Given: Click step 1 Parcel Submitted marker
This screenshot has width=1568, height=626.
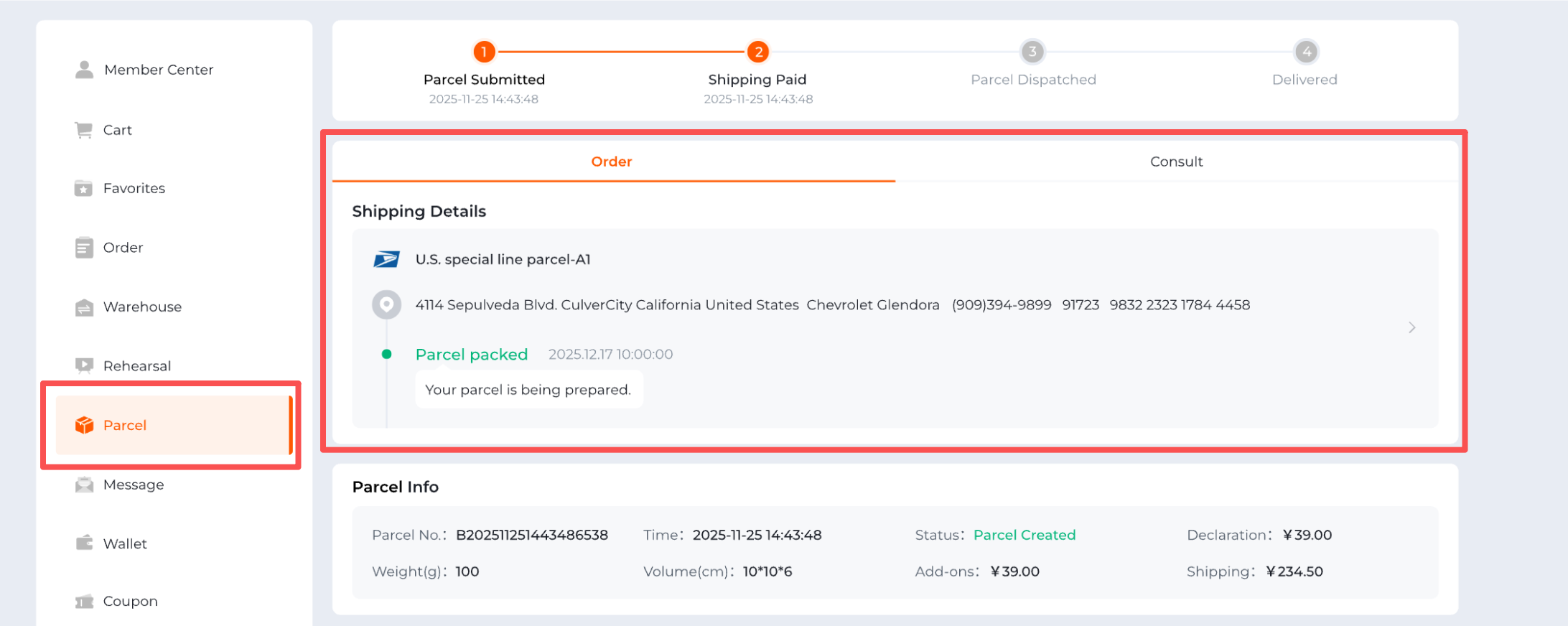Looking at the screenshot, I should [484, 52].
